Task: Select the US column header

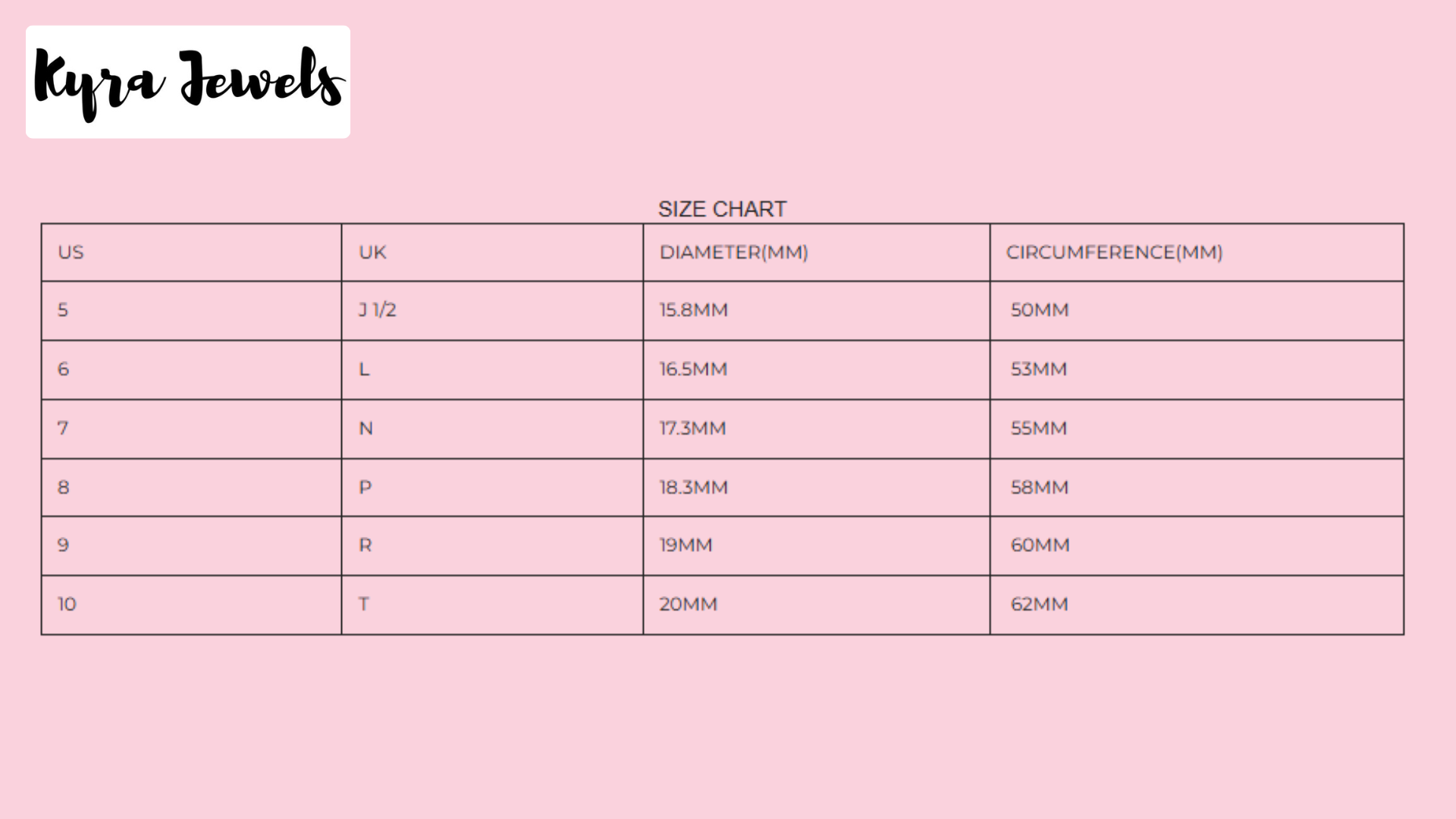Action: [71, 253]
